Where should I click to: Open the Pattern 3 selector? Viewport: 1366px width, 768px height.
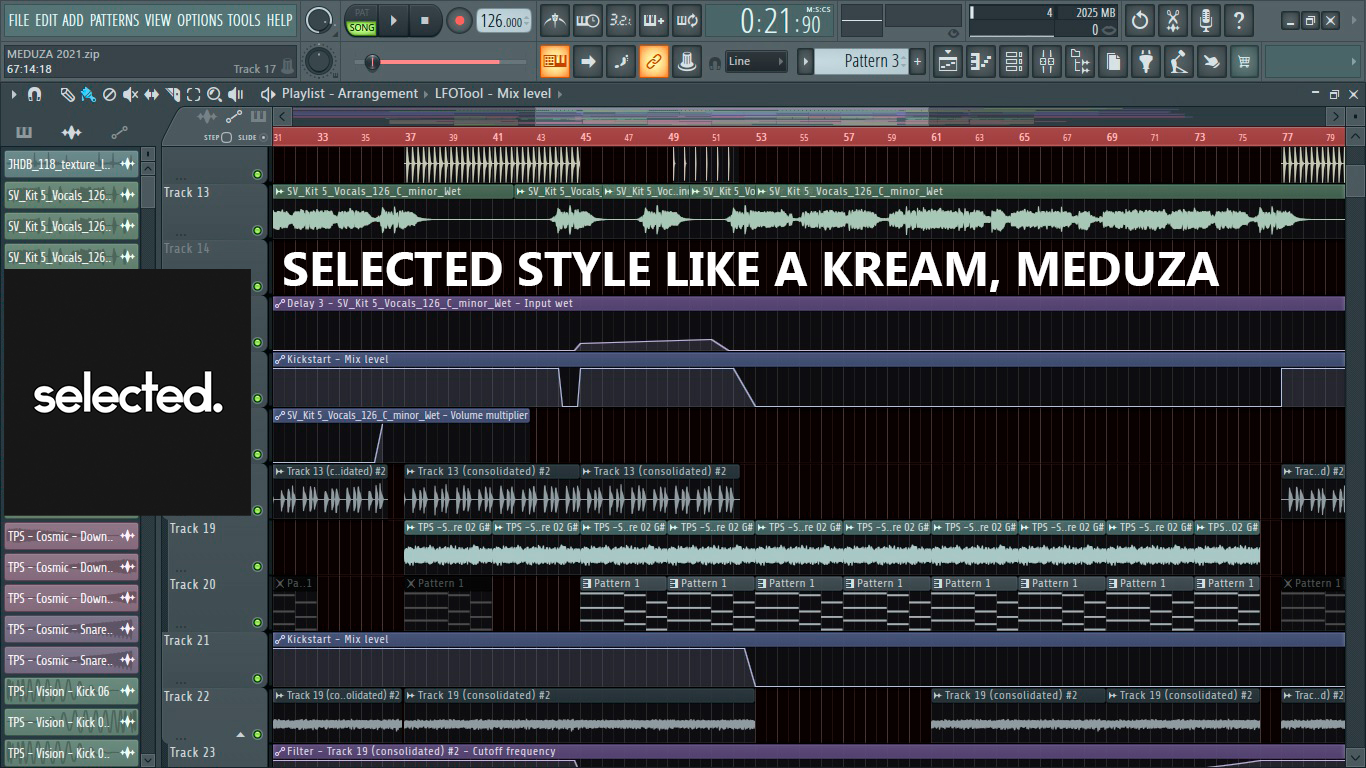[x=860, y=62]
